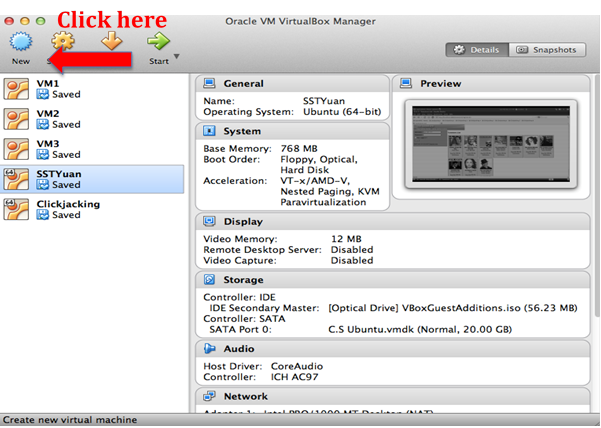Select the VM3 machine icon
This screenshot has height=428, width=601.
click(x=16, y=149)
